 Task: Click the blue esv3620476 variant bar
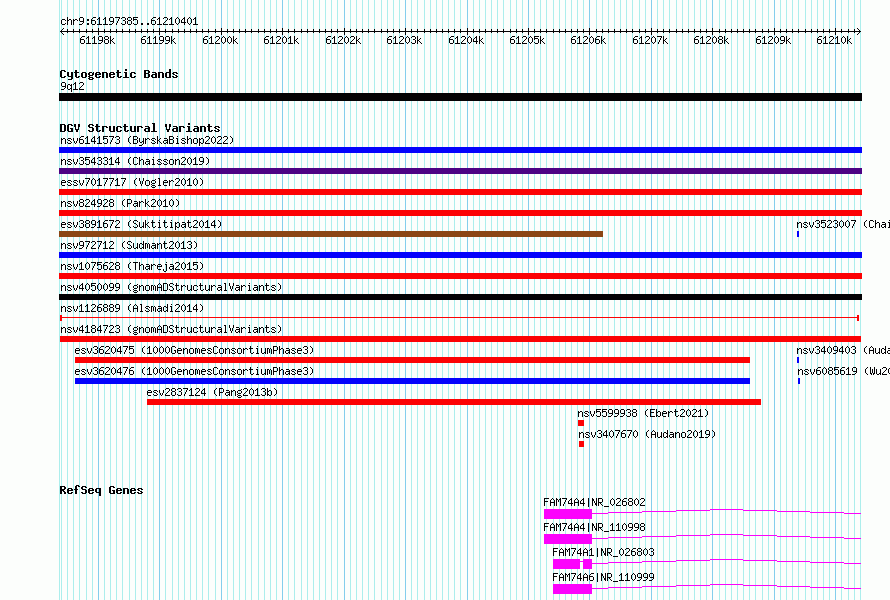tap(412, 381)
